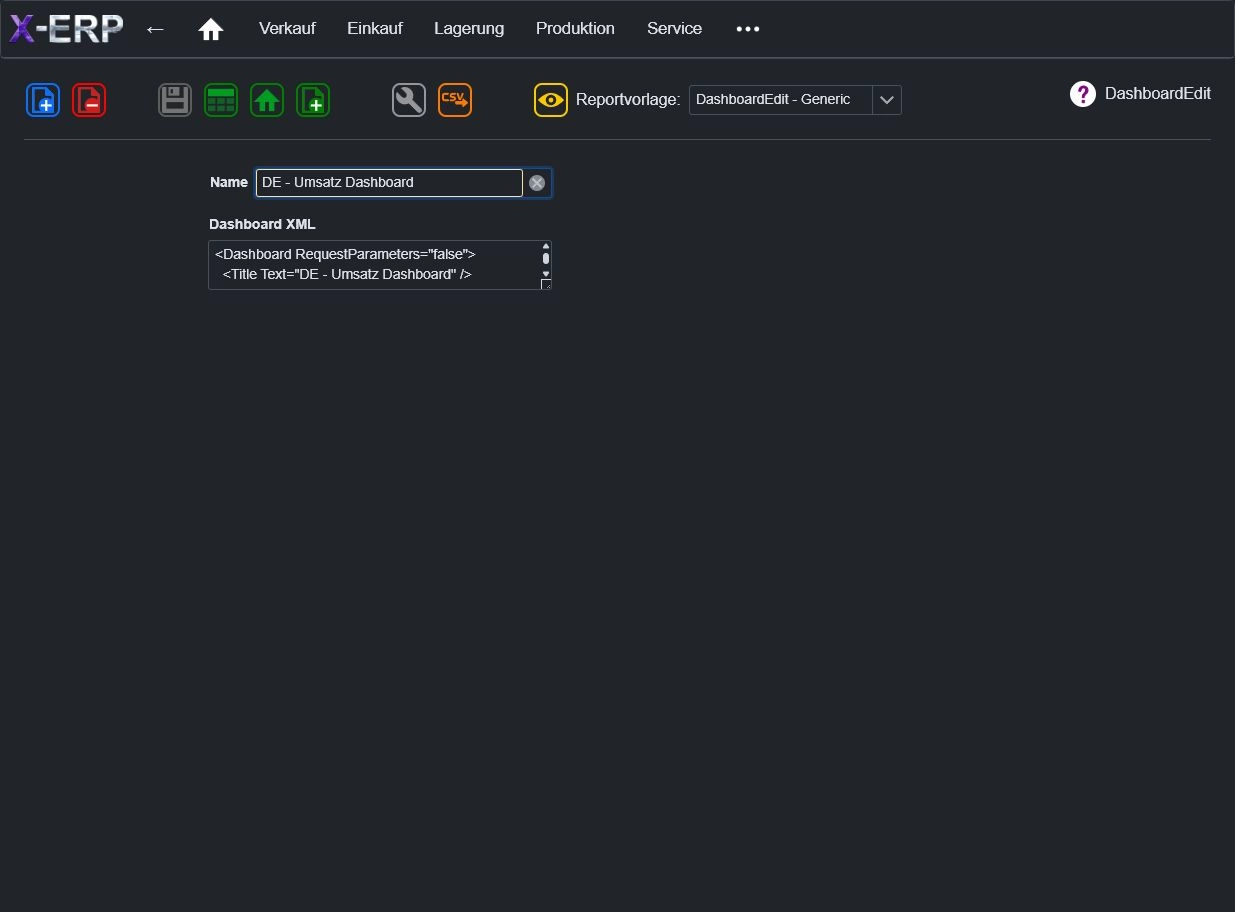
Task: Save with the floppy disk icon
Action: click(x=175, y=100)
